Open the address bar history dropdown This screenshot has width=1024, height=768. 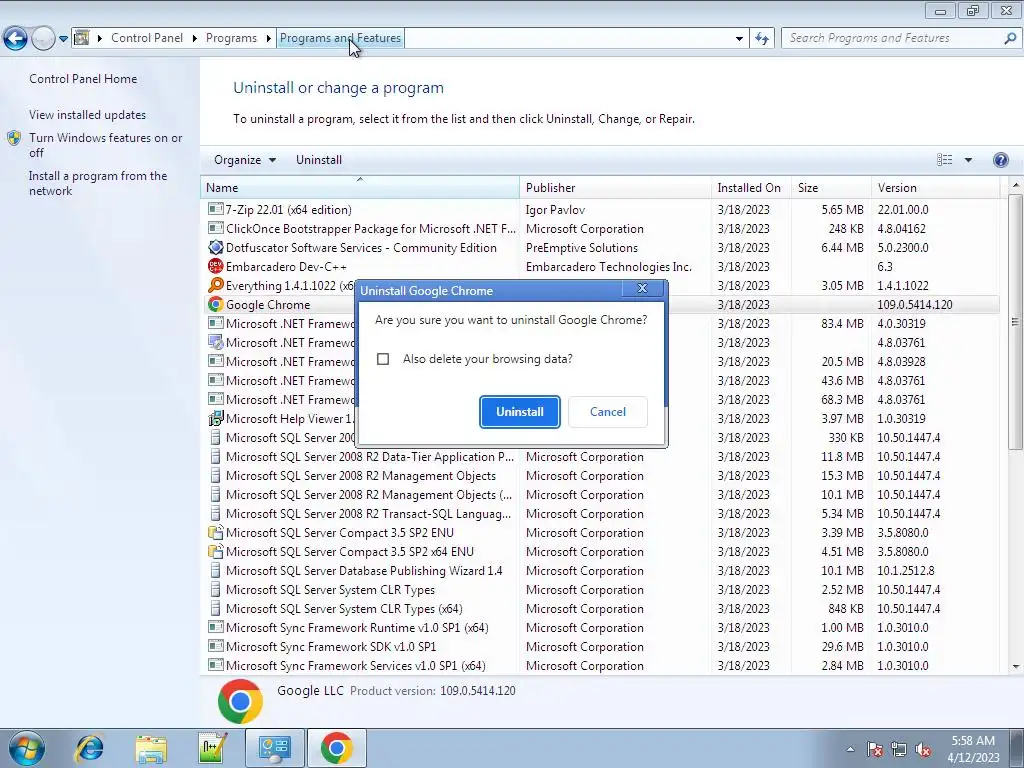pyautogui.click(x=739, y=39)
